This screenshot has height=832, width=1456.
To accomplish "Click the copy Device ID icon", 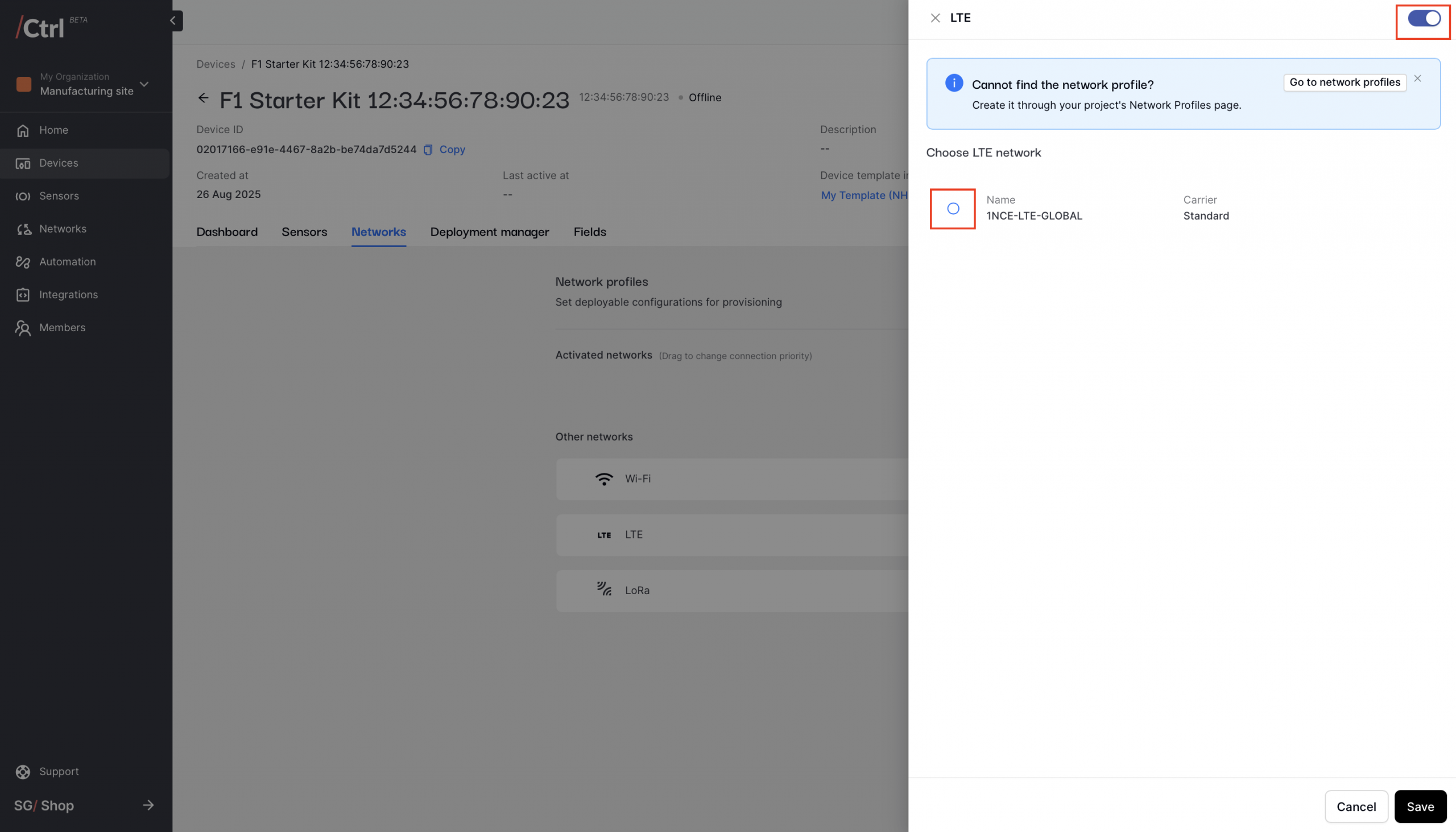I will pos(428,150).
